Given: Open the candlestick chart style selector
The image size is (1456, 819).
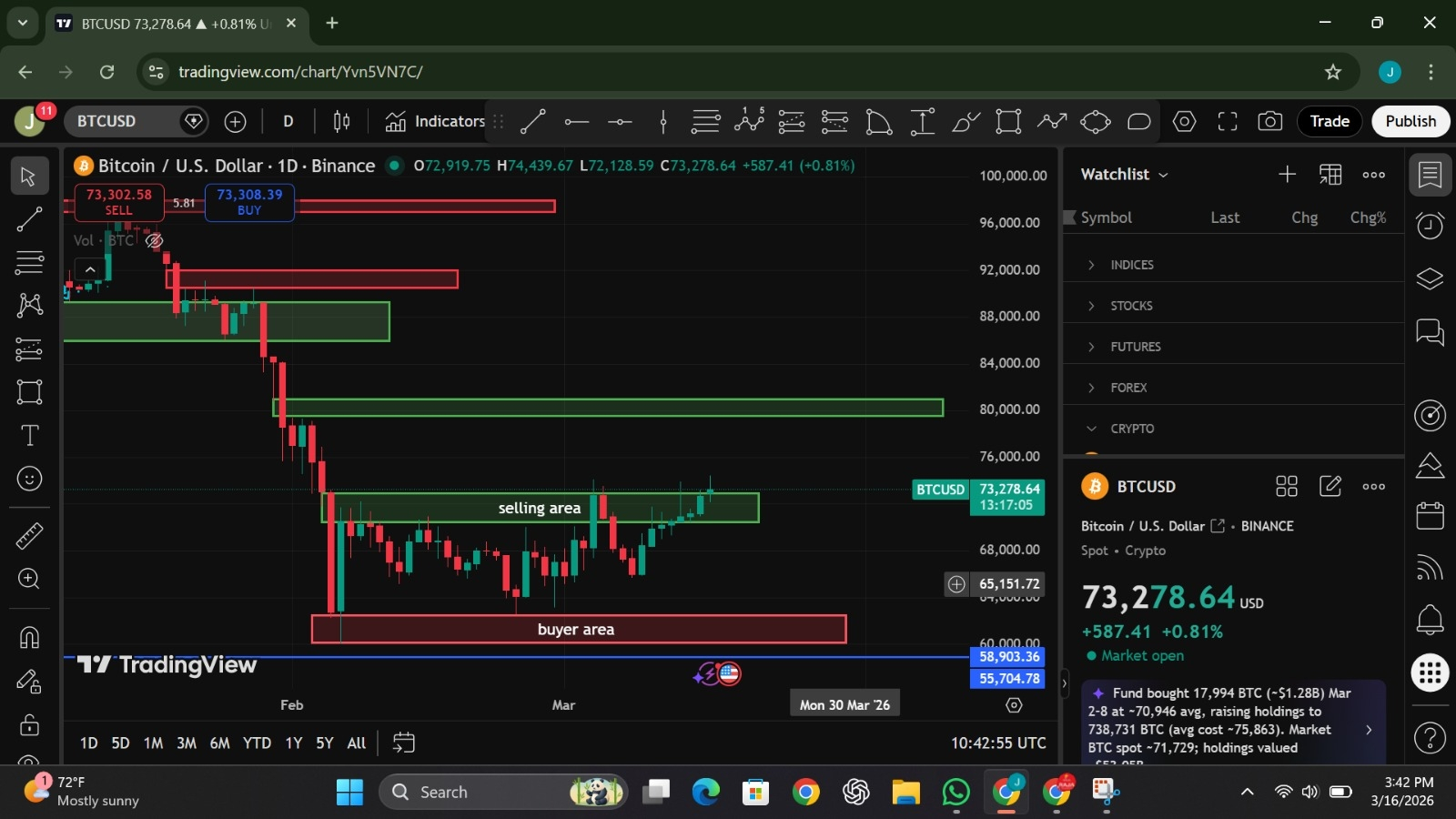Looking at the screenshot, I should tap(342, 121).
